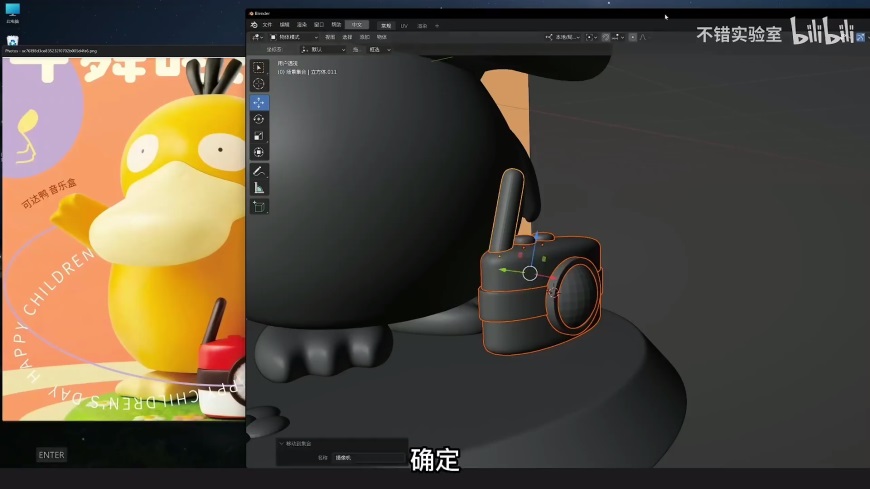Toggle snapping magnet icon
The image size is (870, 489).
coord(606,37)
